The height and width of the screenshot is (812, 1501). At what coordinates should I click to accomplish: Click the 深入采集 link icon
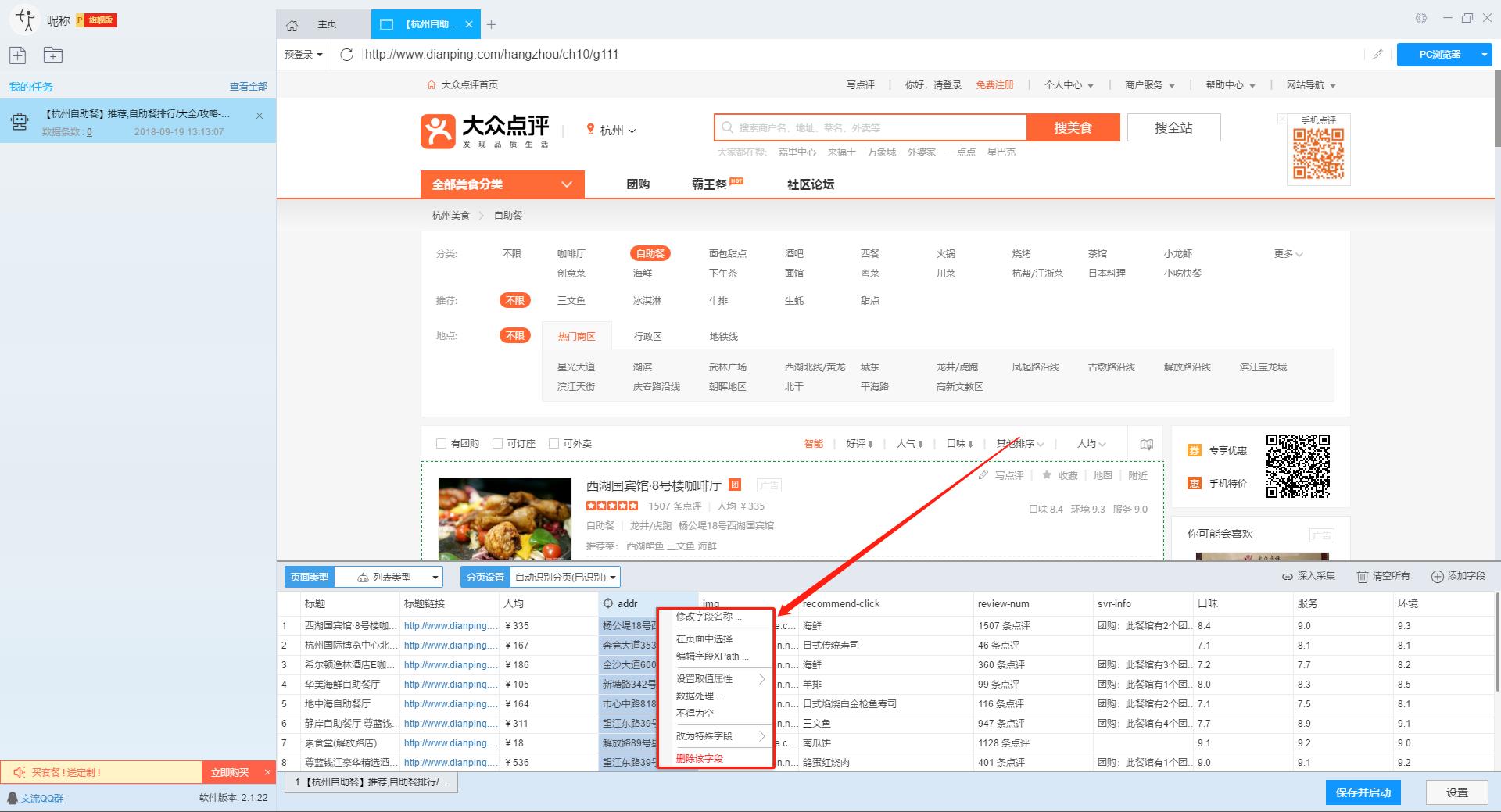(1287, 576)
